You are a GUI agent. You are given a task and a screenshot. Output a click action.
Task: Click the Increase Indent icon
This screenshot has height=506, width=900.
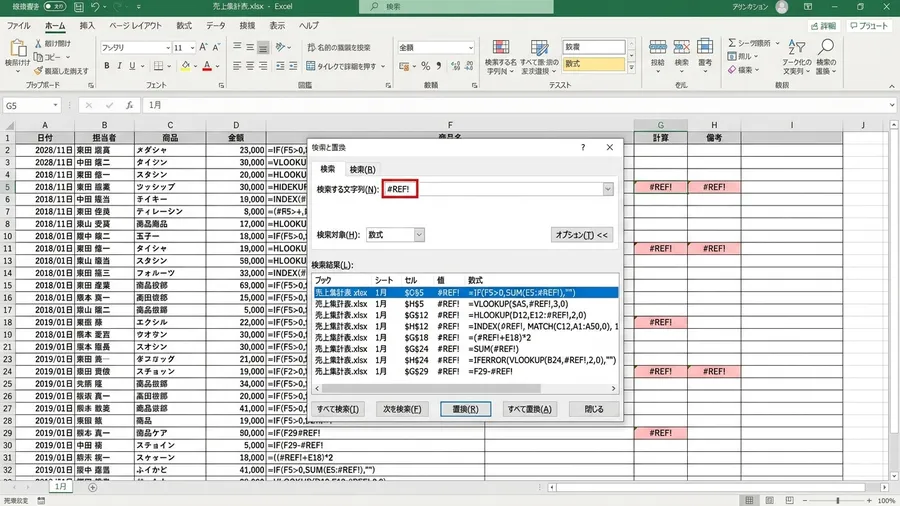293,67
